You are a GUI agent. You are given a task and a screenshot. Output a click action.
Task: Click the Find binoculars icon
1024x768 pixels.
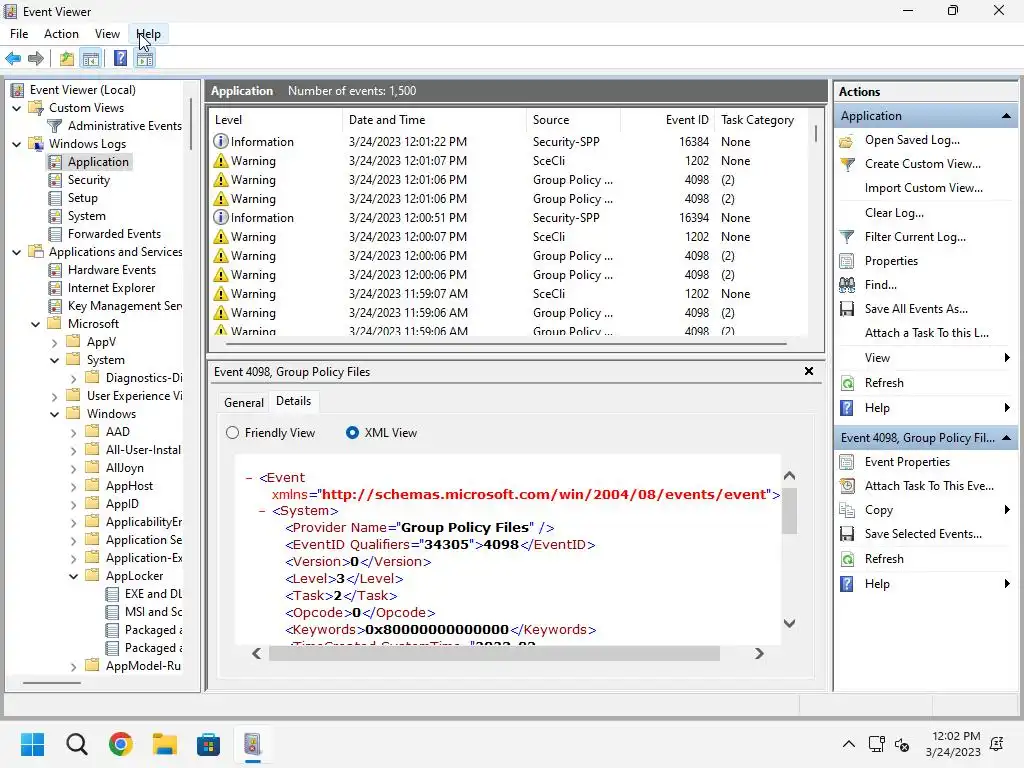[846, 285]
